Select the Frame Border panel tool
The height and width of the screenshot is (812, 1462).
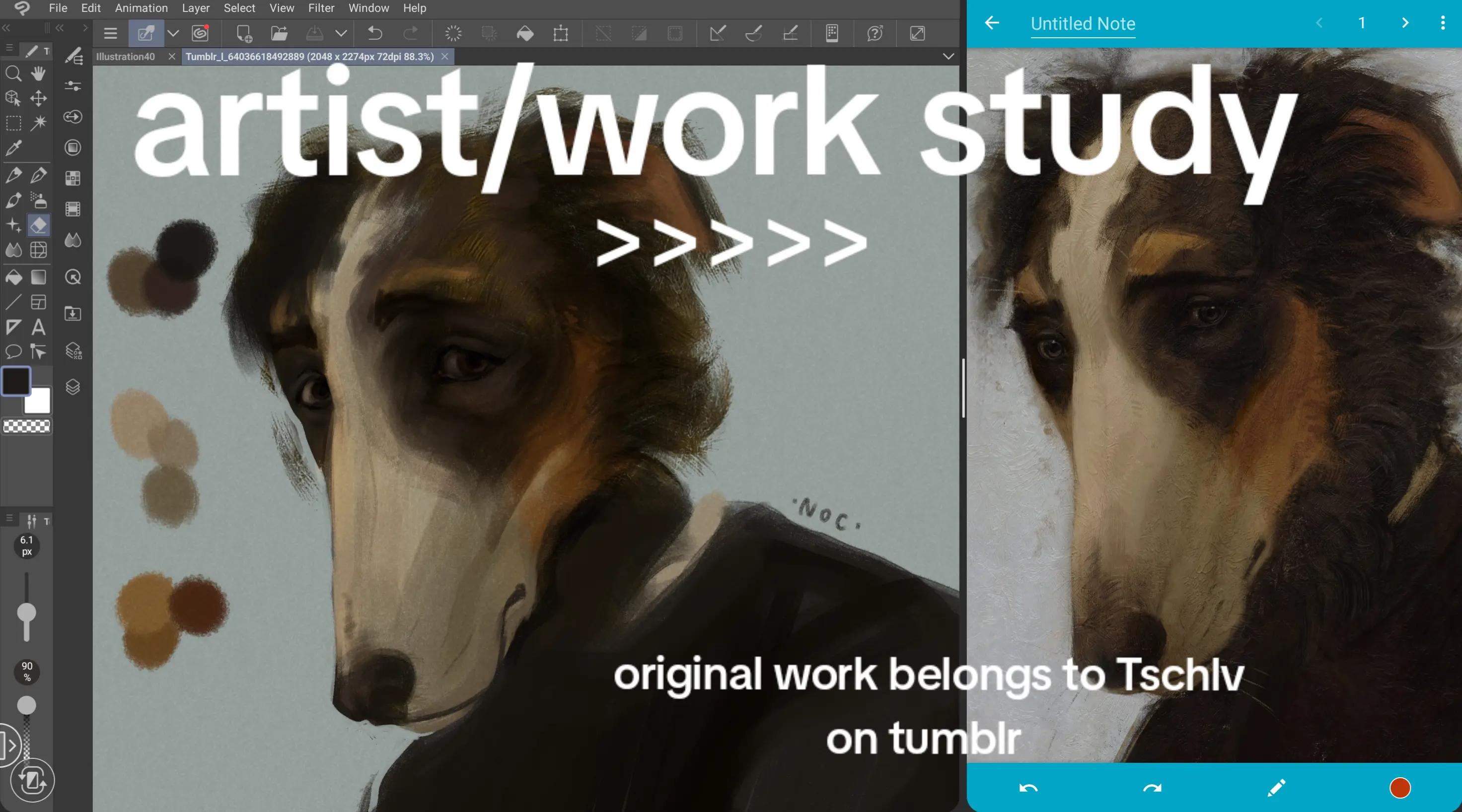(39, 302)
